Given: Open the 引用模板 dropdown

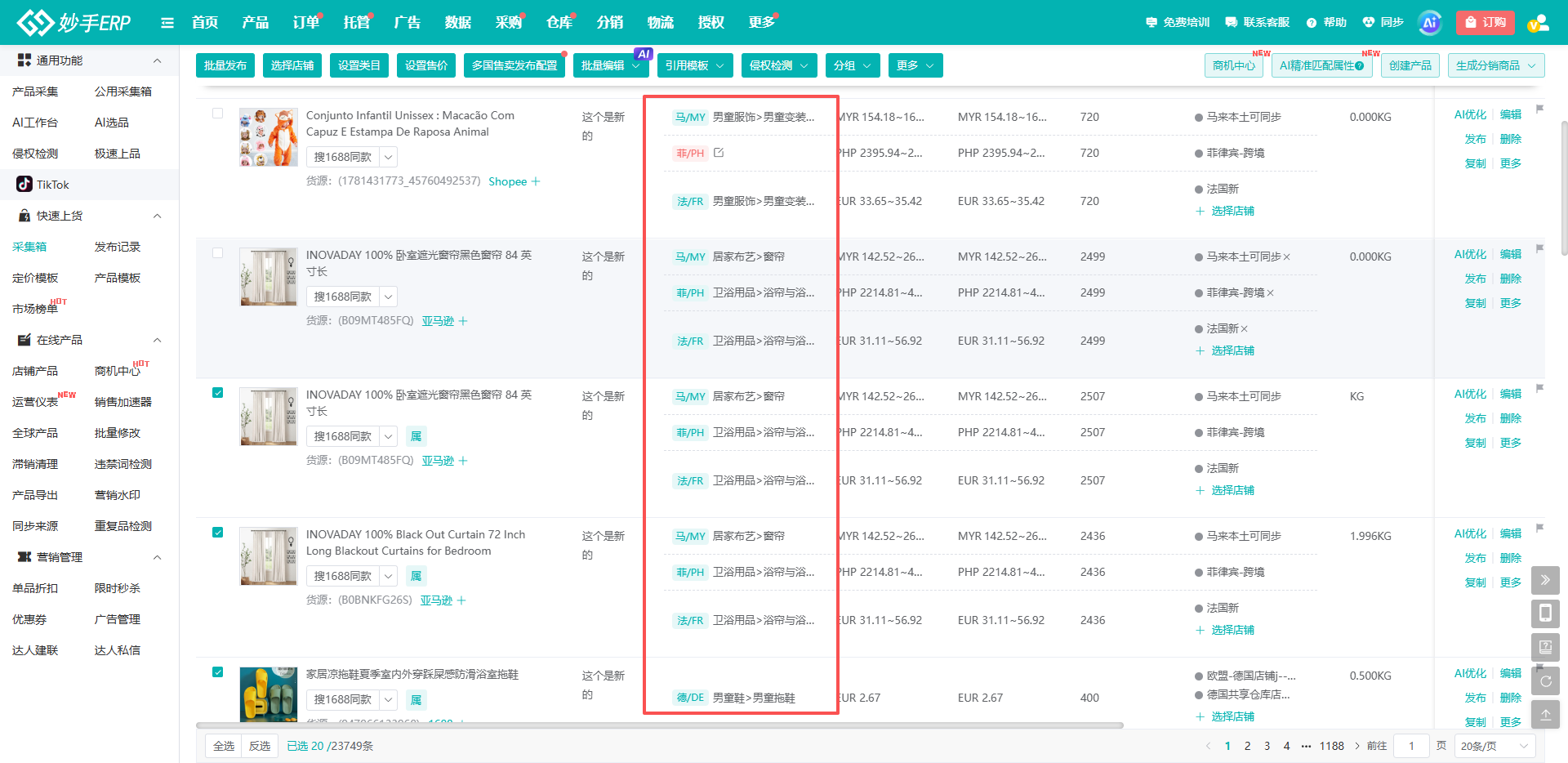Looking at the screenshot, I should point(695,65).
